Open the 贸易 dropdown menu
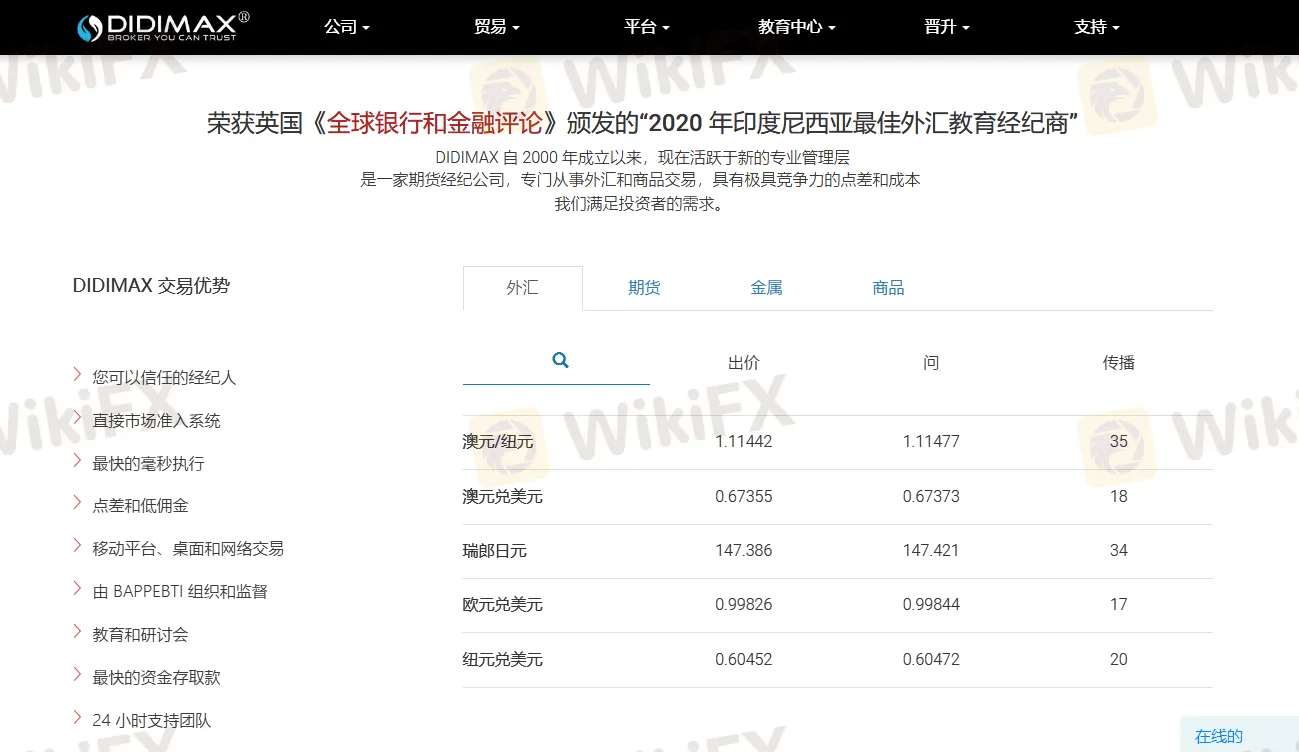The height and width of the screenshot is (752, 1299). [497, 27]
